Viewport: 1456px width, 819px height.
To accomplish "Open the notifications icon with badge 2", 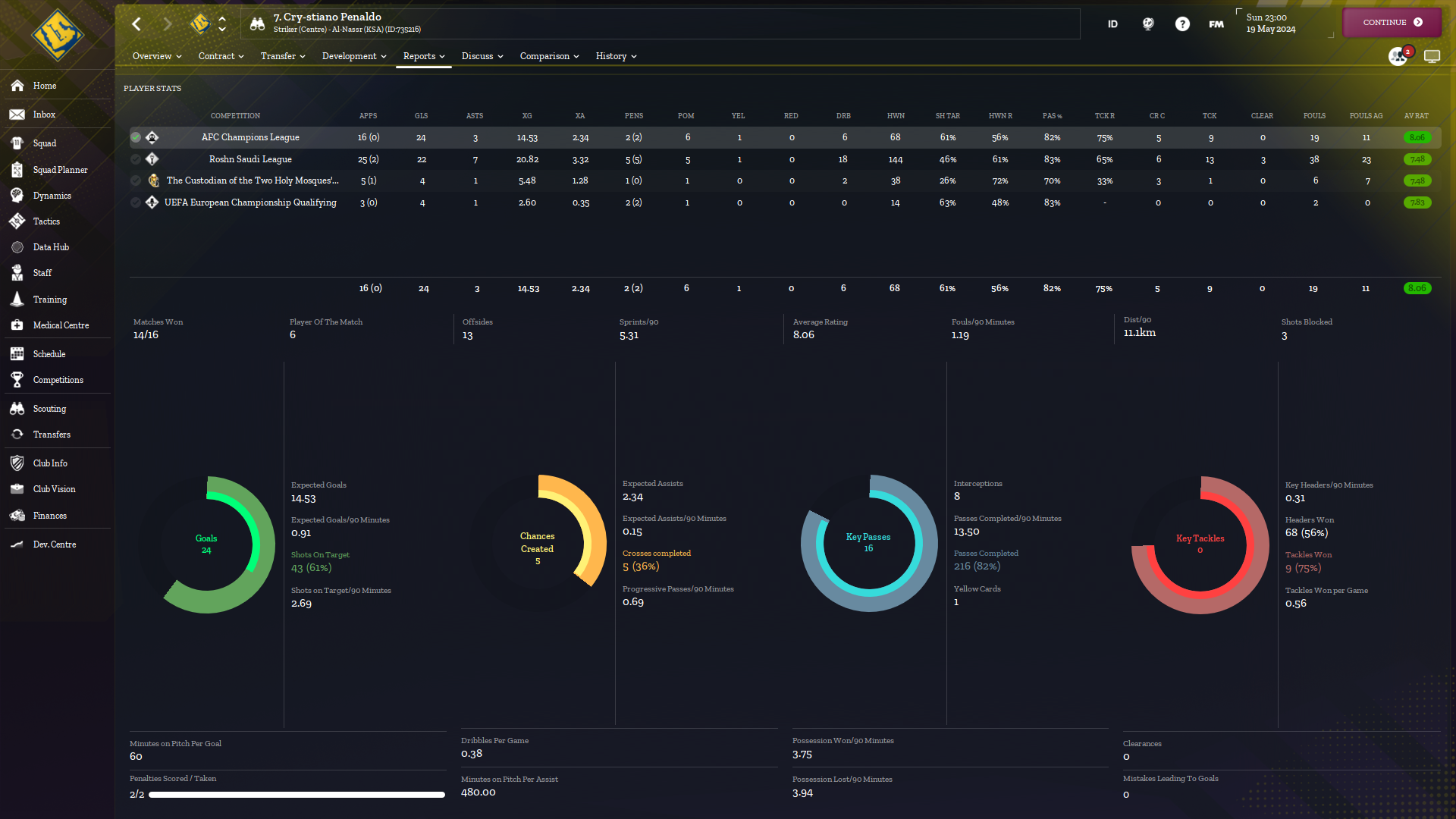I will pyautogui.click(x=1398, y=56).
